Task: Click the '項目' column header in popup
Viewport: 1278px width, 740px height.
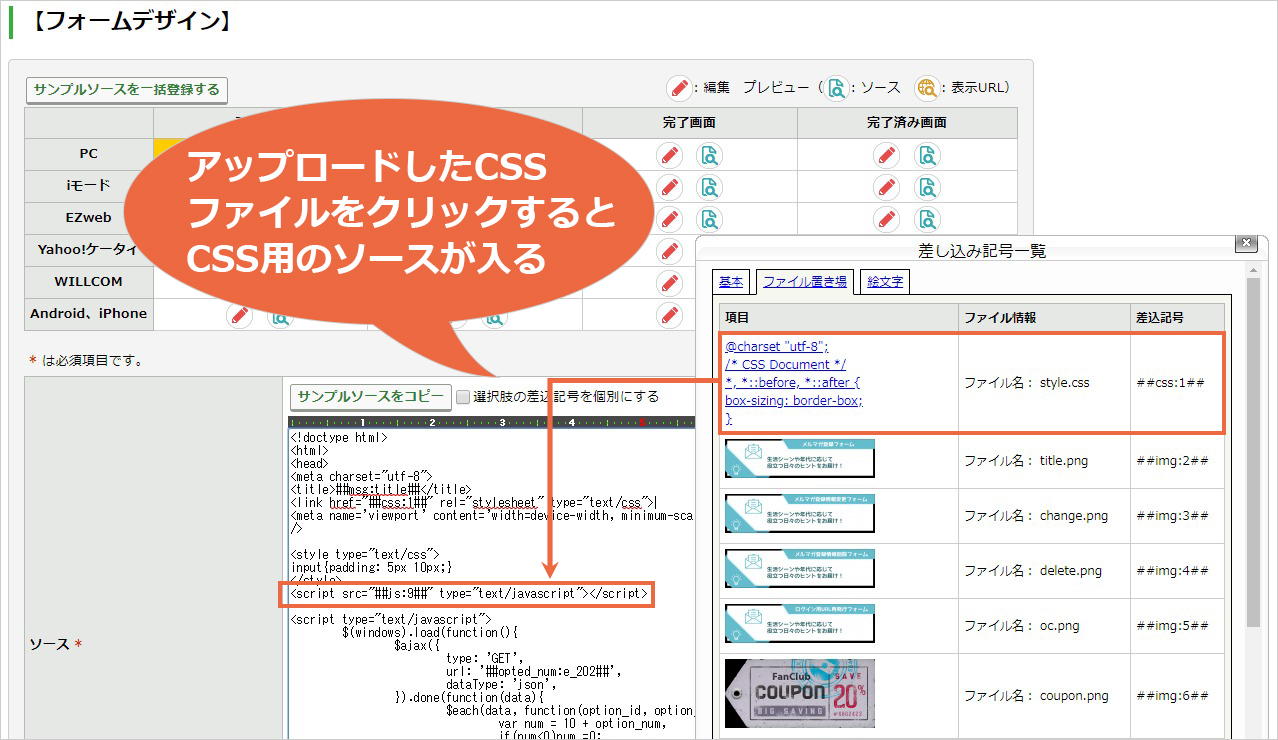Action: tap(838, 317)
